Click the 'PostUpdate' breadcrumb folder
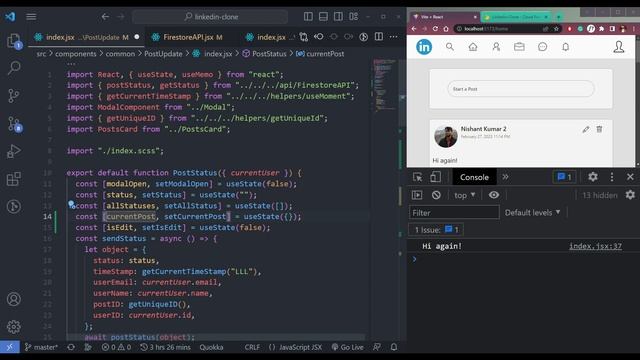Image resolution: width=640 pixels, height=360 pixels. [163, 54]
